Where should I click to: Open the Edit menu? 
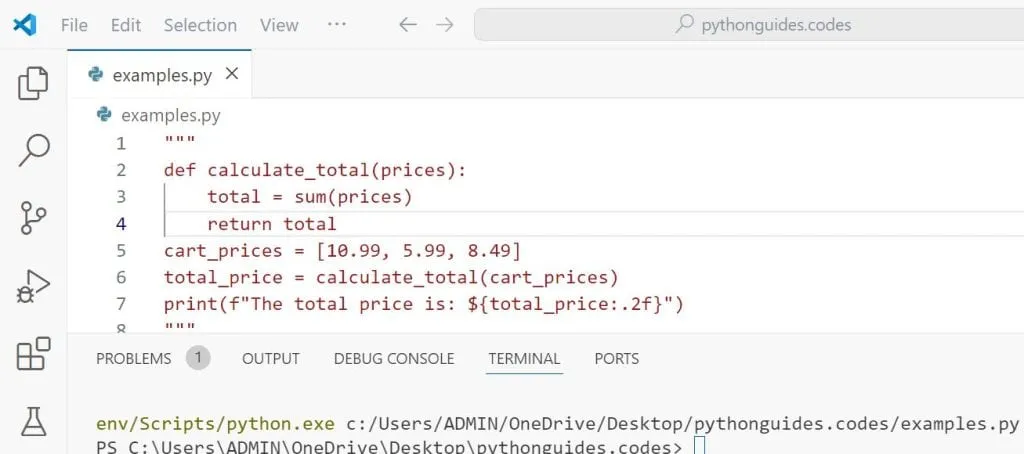click(126, 25)
